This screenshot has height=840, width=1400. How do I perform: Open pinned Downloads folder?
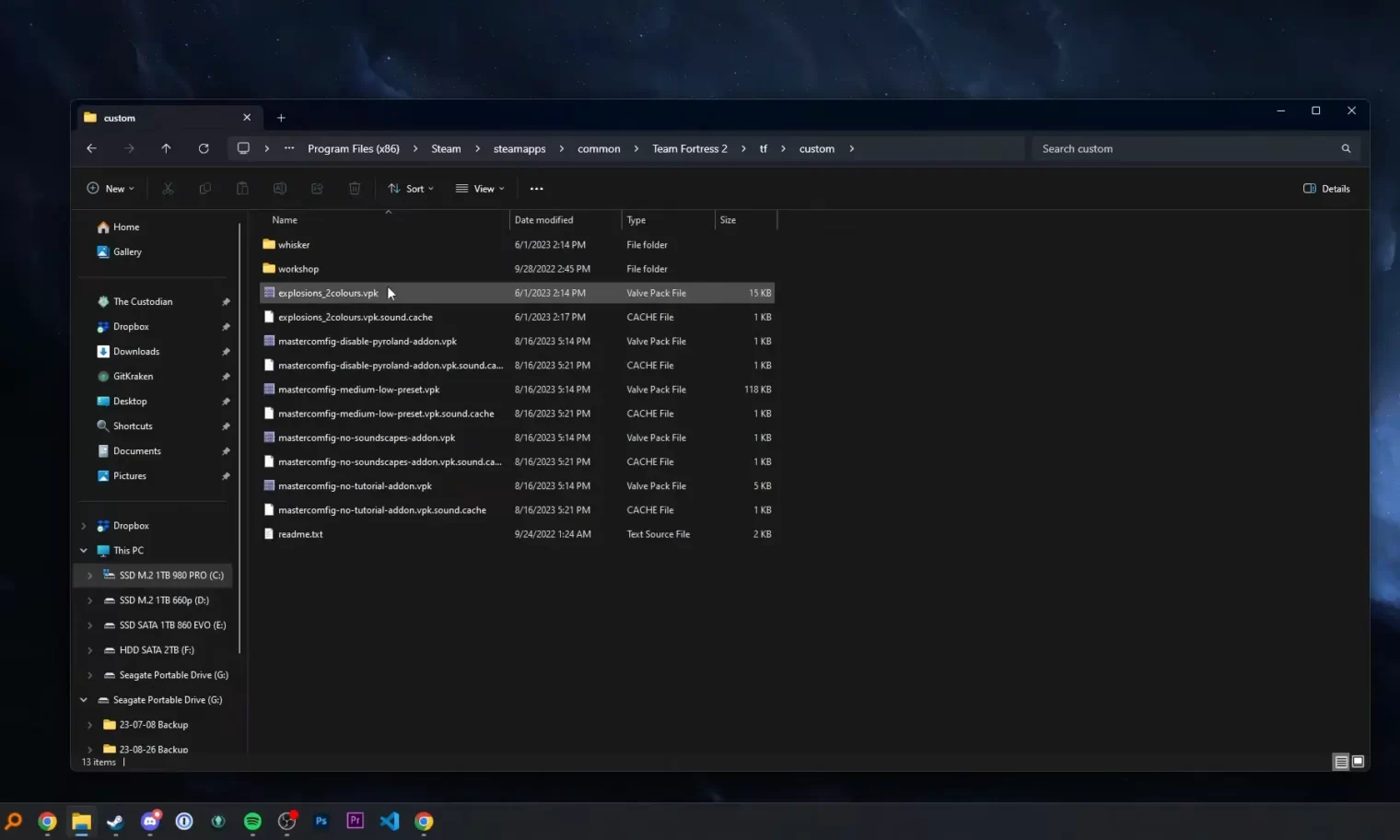(x=136, y=351)
